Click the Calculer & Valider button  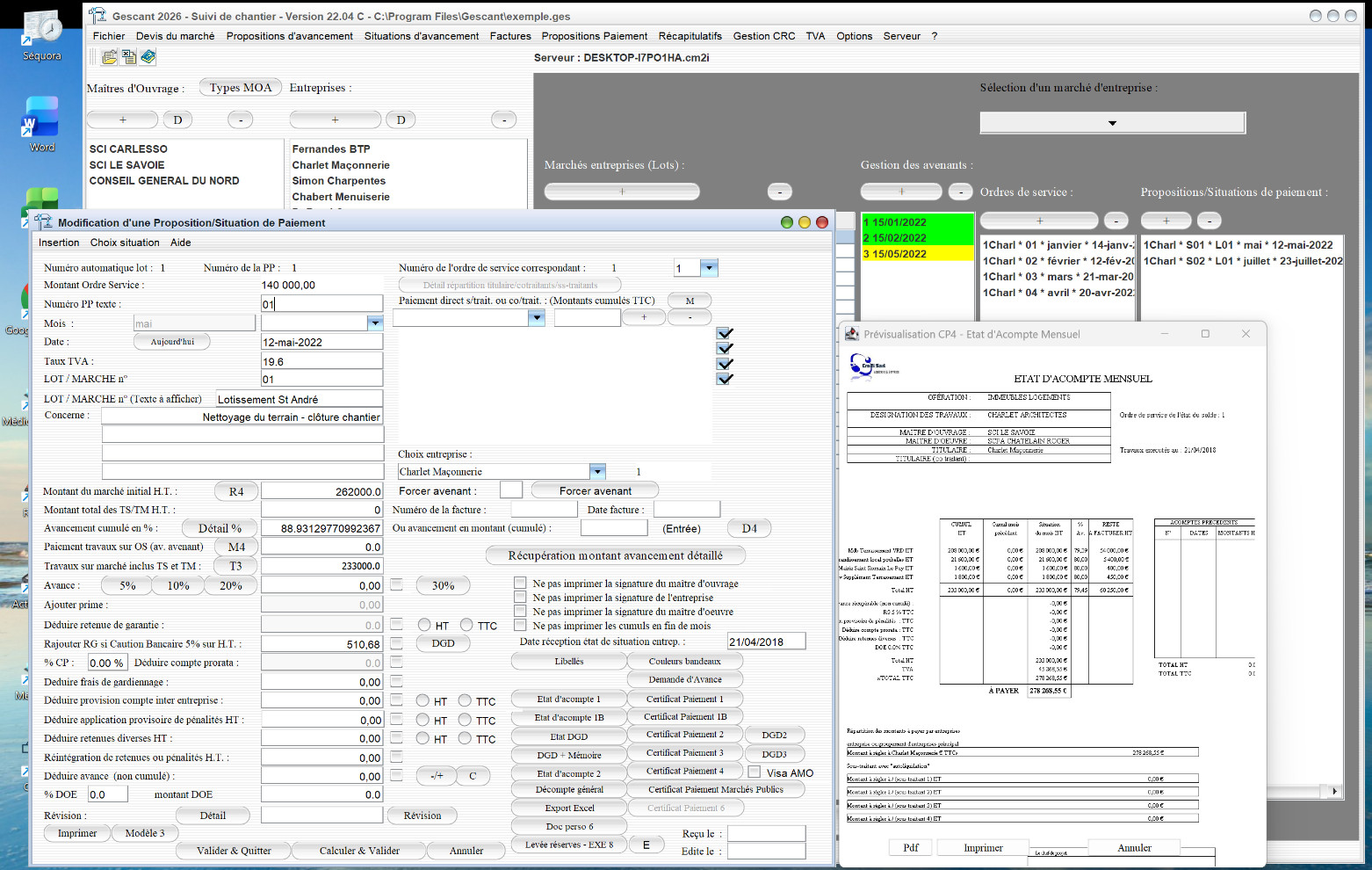point(359,851)
